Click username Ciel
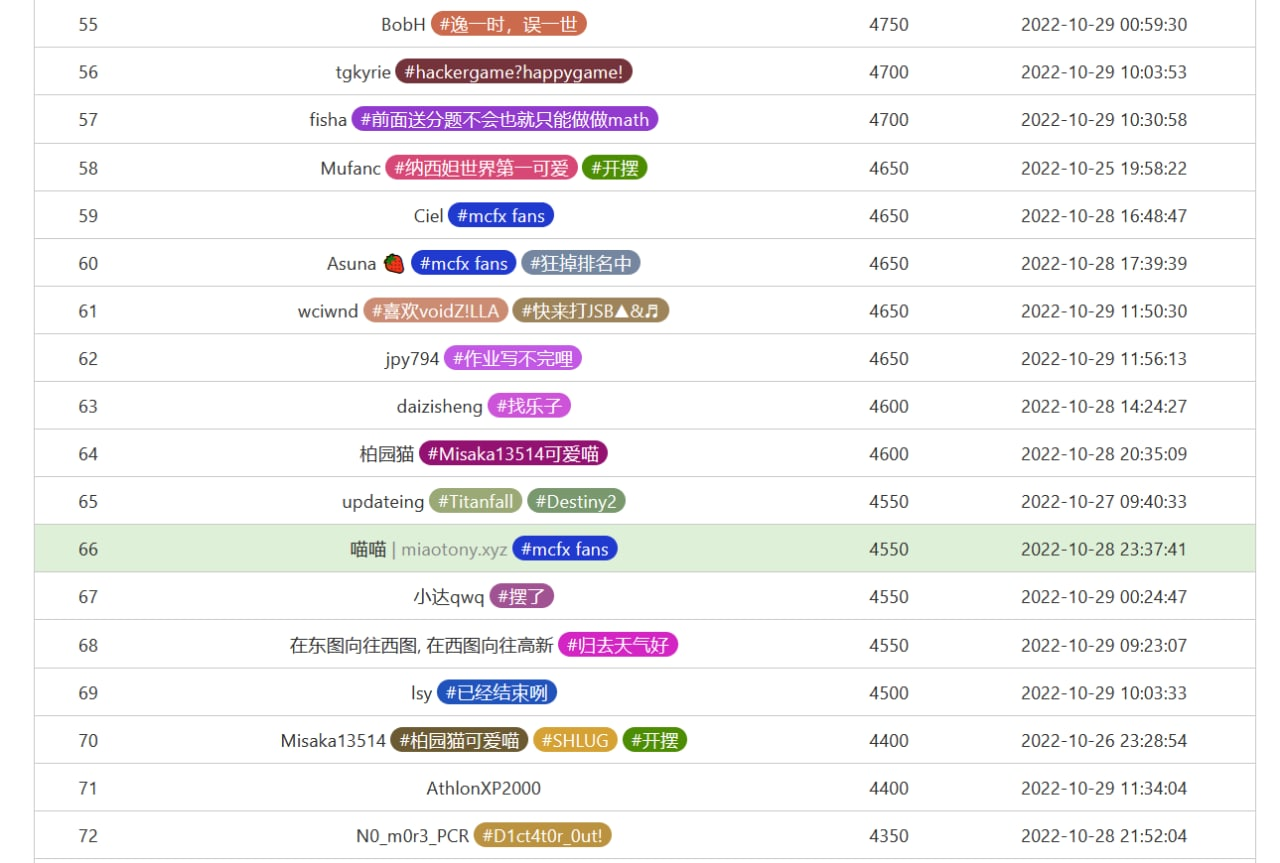The image size is (1280, 863). click(428, 216)
